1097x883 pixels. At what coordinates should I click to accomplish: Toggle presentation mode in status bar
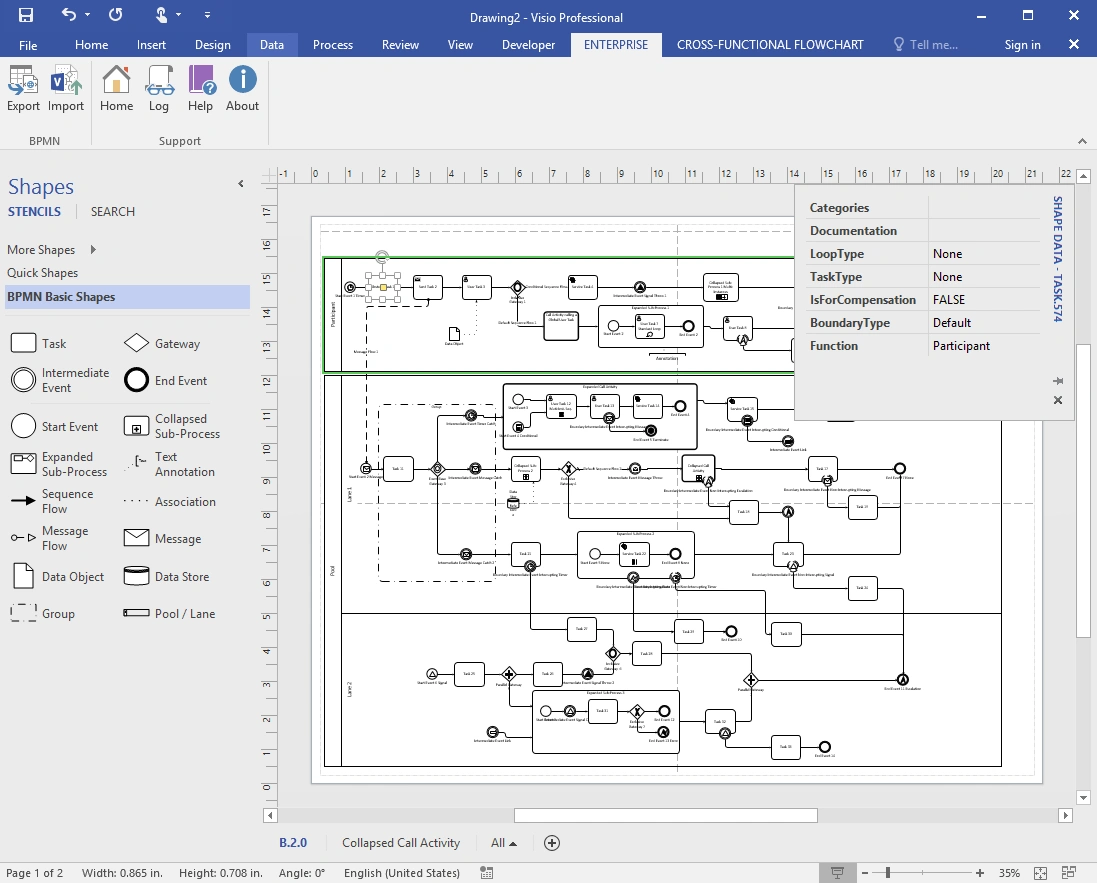click(x=837, y=873)
